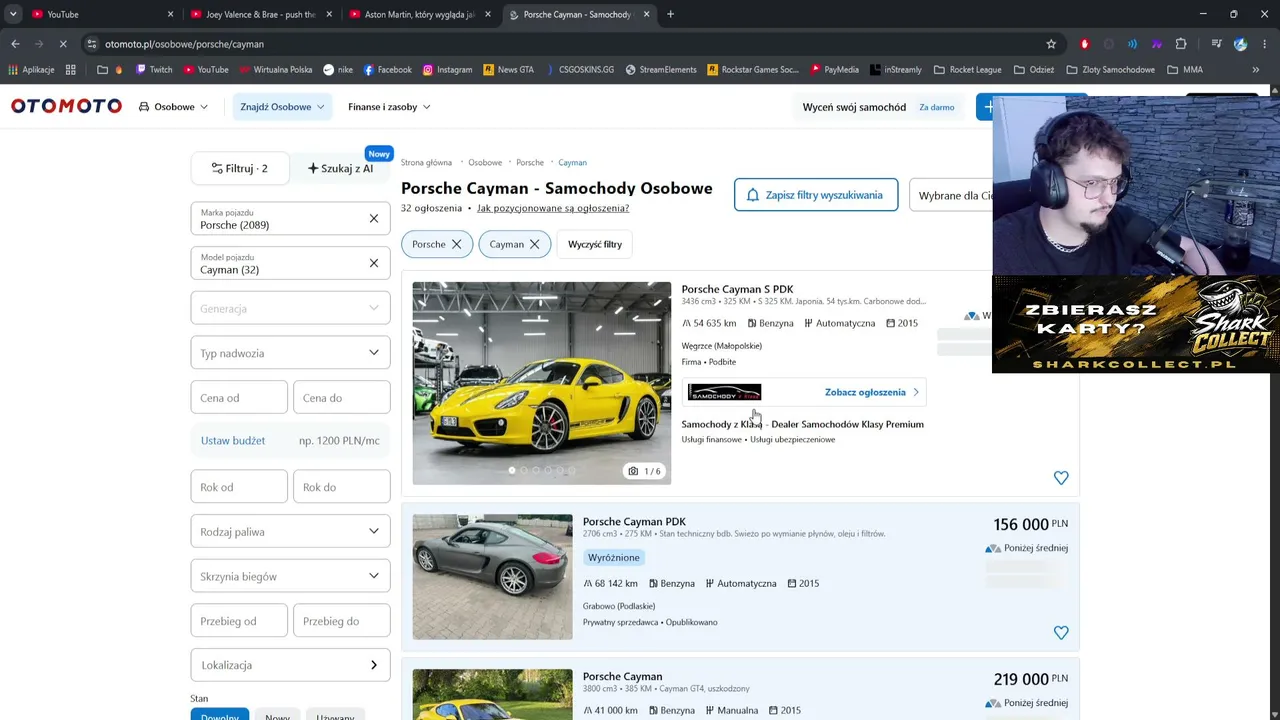The image size is (1280, 720).
Task: Click the Wyczyść filtry button
Action: coord(595,244)
